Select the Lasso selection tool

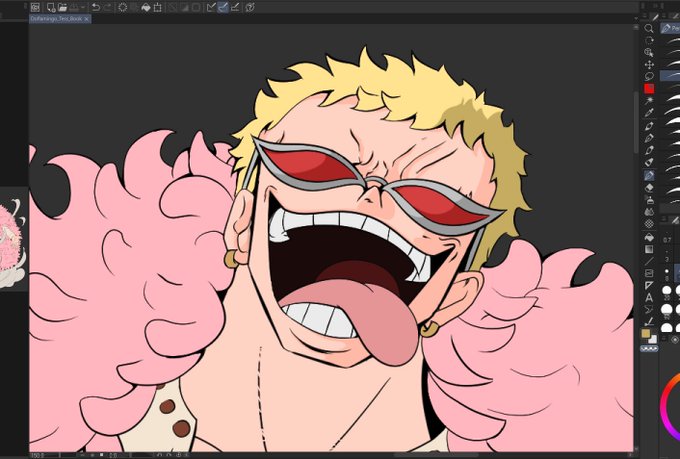(649, 77)
